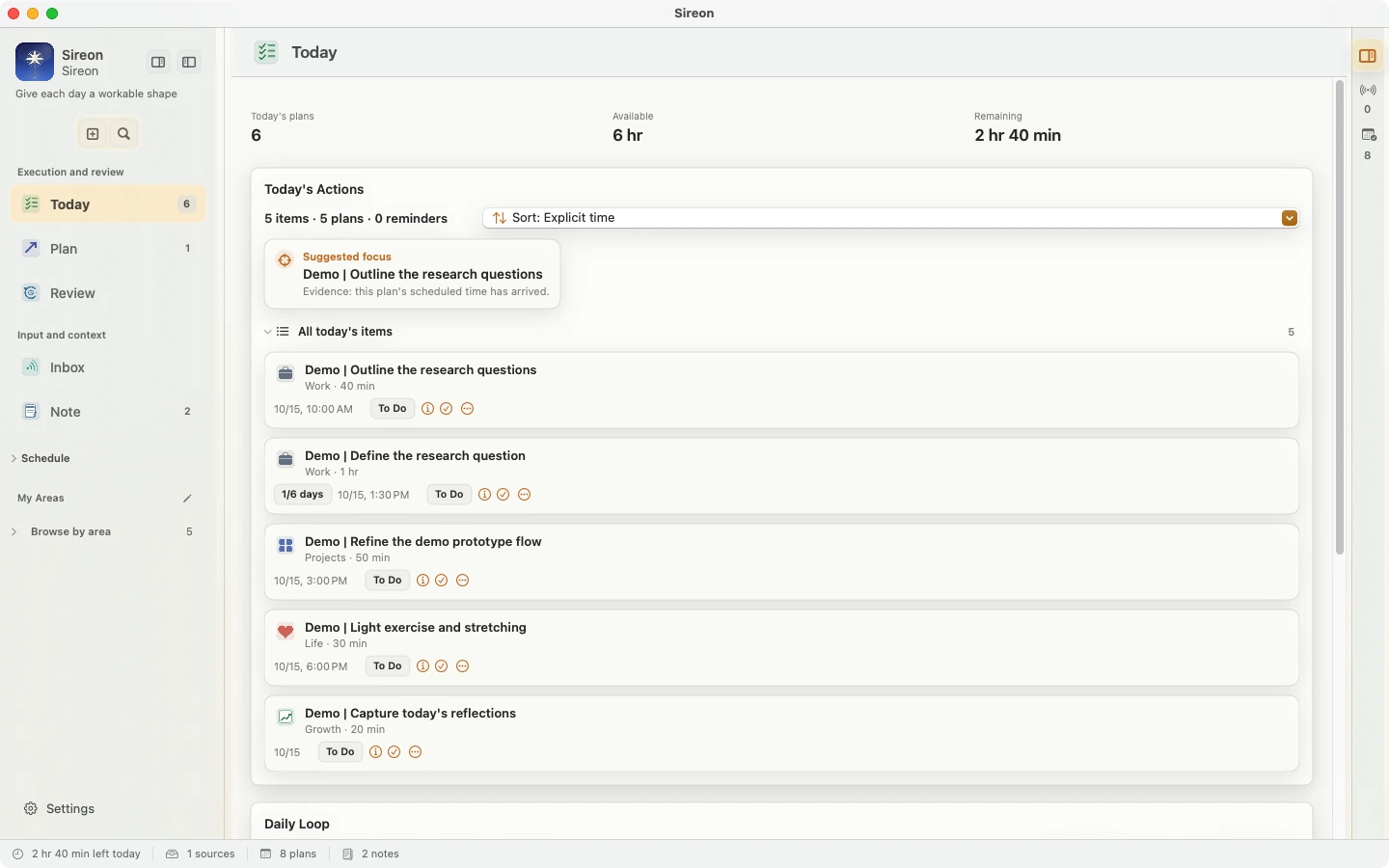Open the Suggested focus card
Screen dimensions: 1389x868
(413, 275)
